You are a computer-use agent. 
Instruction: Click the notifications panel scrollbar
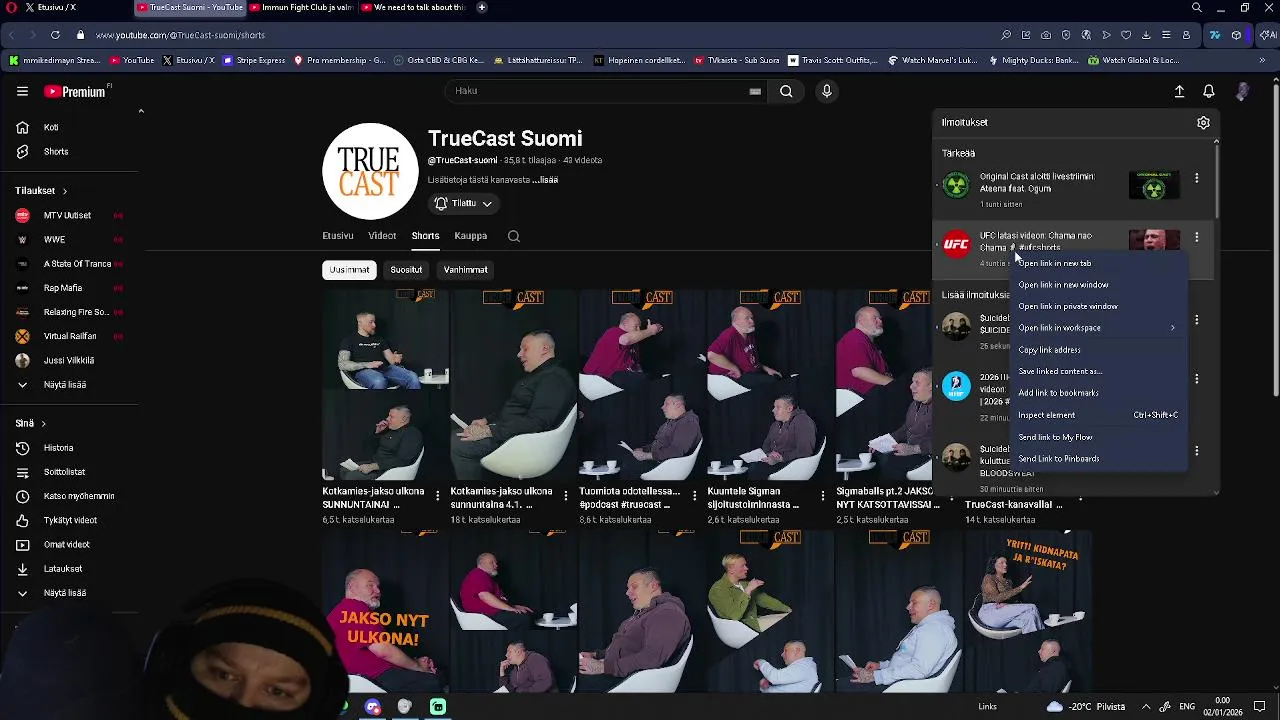click(1217, 180)
